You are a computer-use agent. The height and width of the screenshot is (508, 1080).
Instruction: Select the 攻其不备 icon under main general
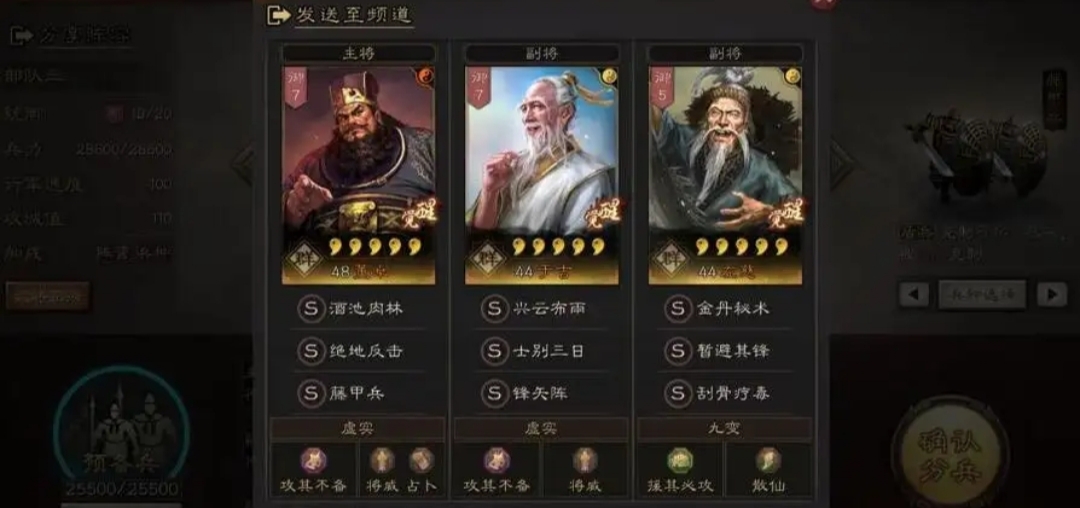pyautogui.click(x=313, y=461)
